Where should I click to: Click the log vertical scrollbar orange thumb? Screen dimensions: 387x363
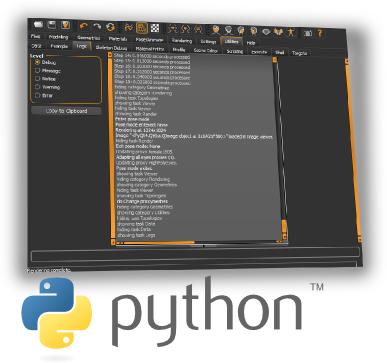(284, 226)
